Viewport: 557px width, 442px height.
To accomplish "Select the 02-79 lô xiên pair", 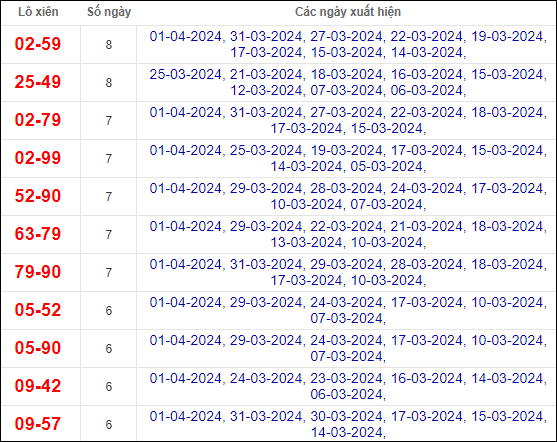I will coord(38,120).
